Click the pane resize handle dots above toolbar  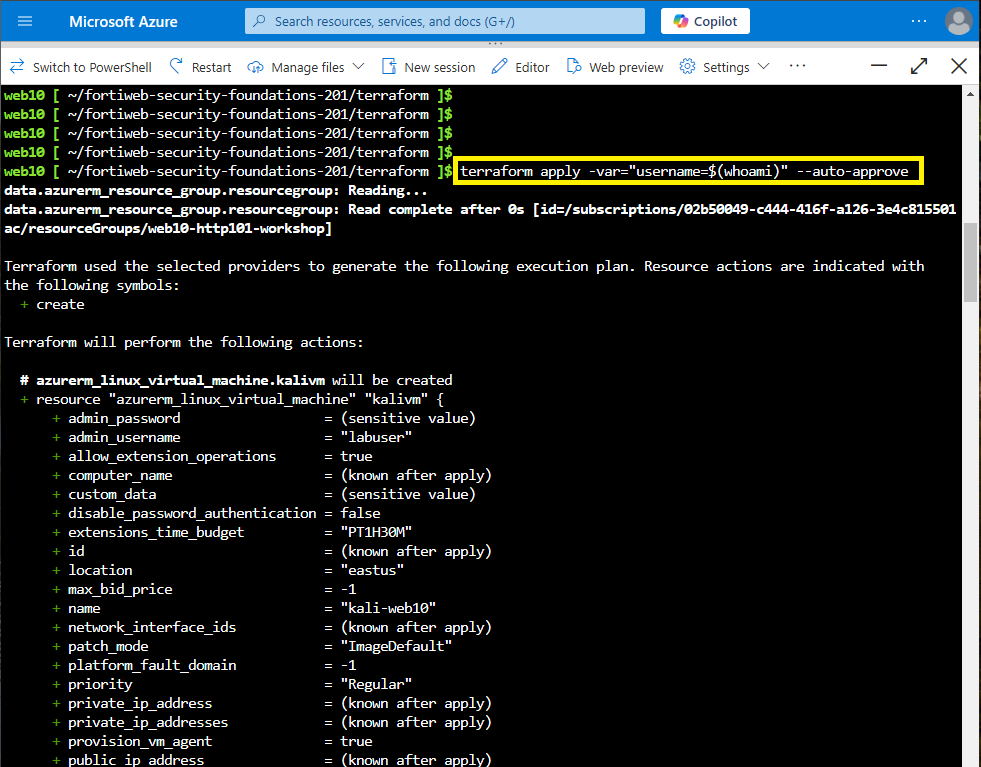click(496, 43)
